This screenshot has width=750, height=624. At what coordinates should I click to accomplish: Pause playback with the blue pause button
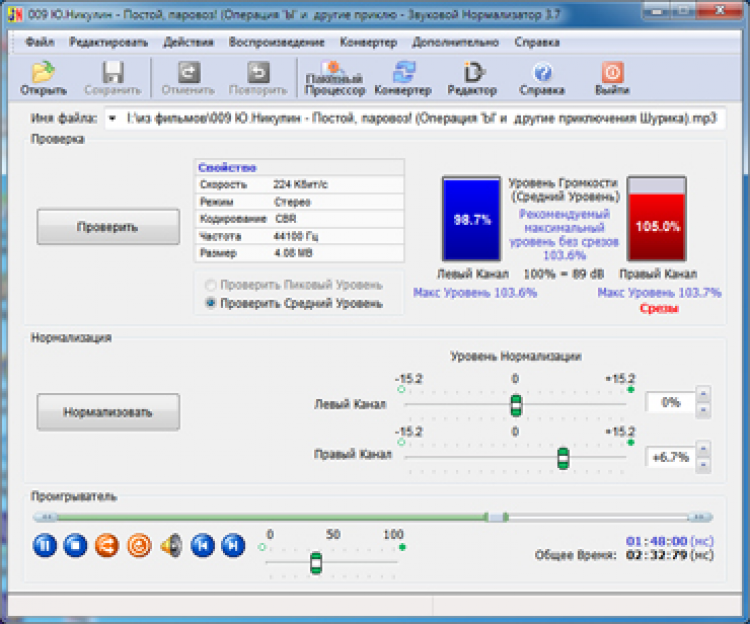(x=45, y=546)
